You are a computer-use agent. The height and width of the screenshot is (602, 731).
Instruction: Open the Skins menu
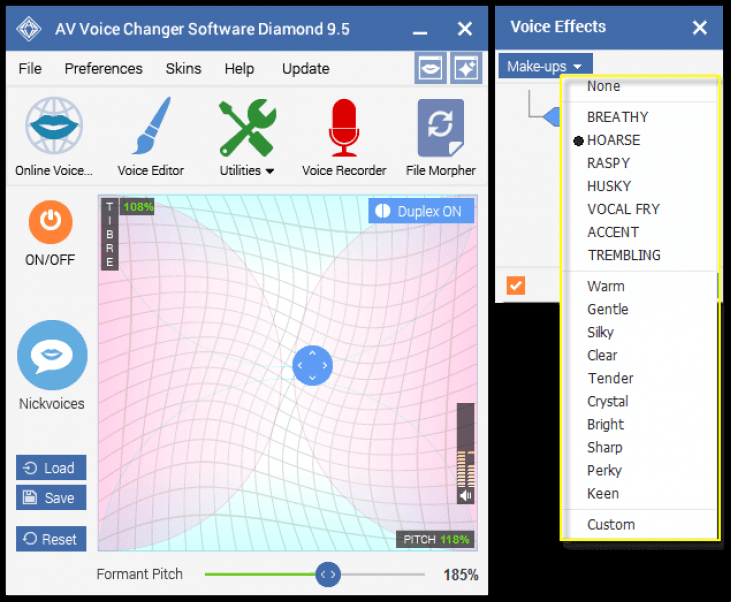[183, 69]
